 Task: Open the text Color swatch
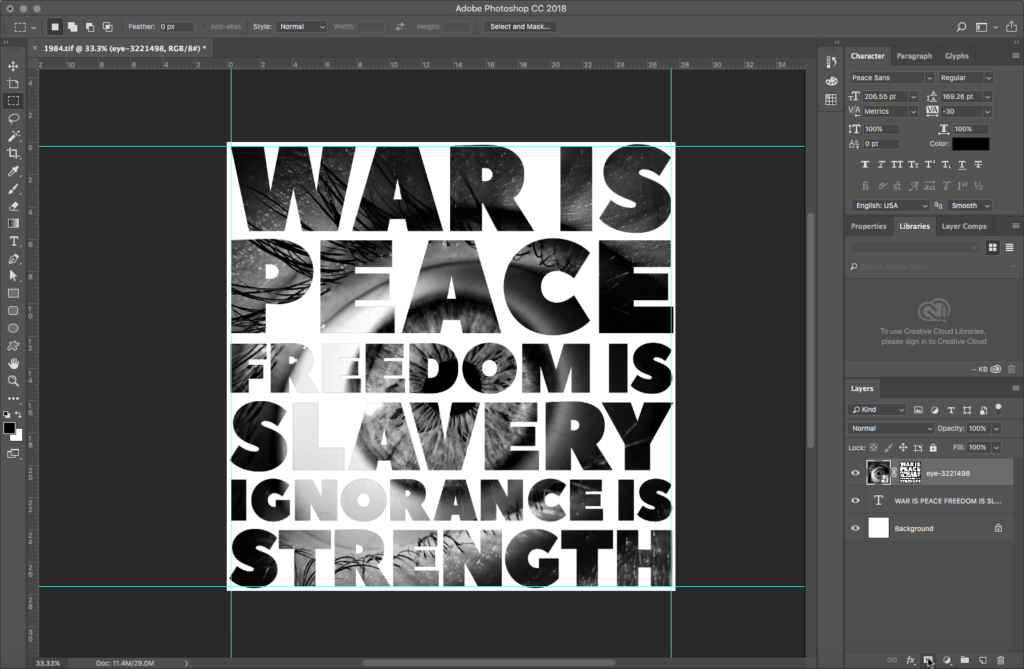[x=971, y=144]
